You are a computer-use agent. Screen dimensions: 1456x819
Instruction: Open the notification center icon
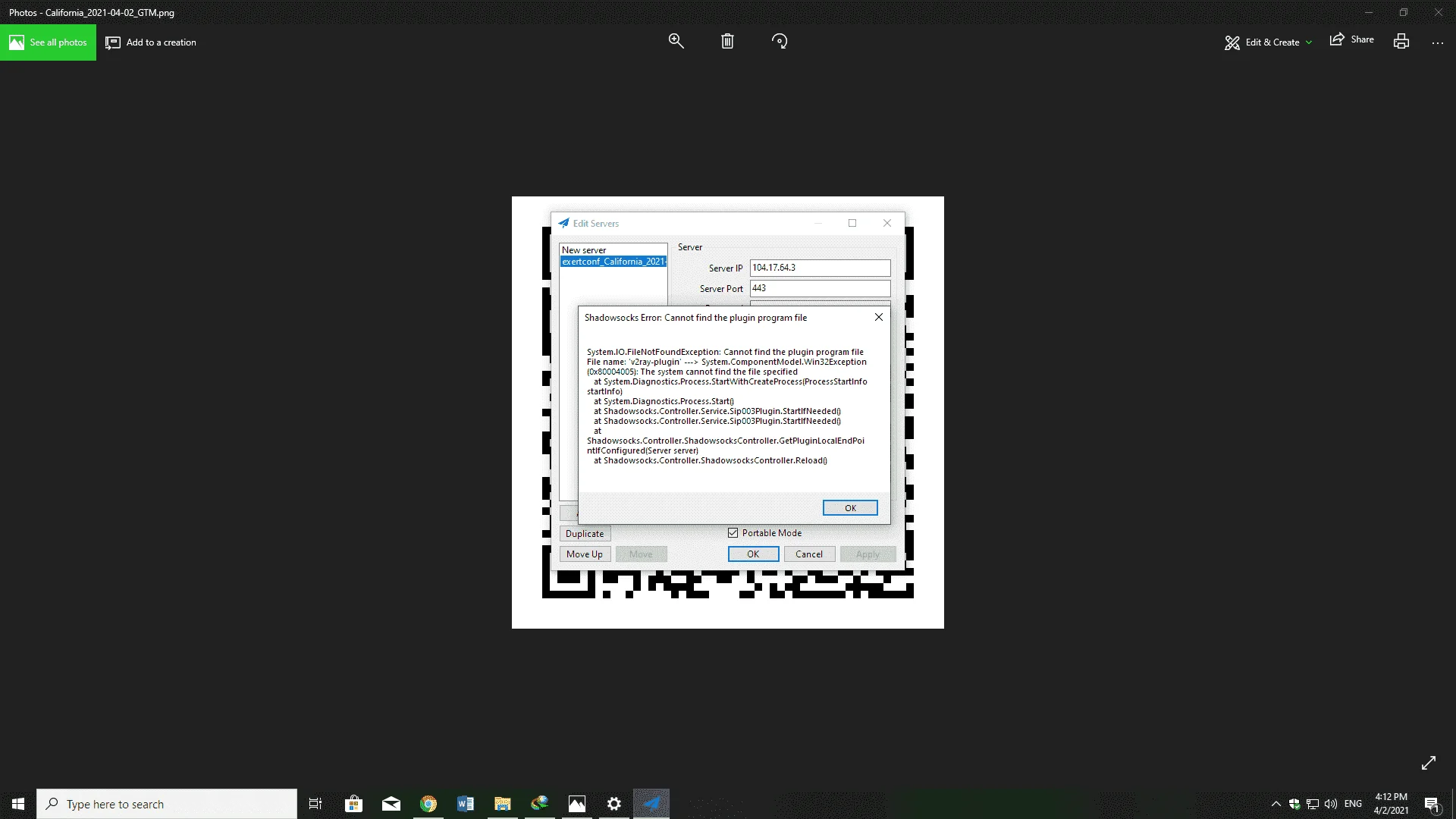[1432, 804]
